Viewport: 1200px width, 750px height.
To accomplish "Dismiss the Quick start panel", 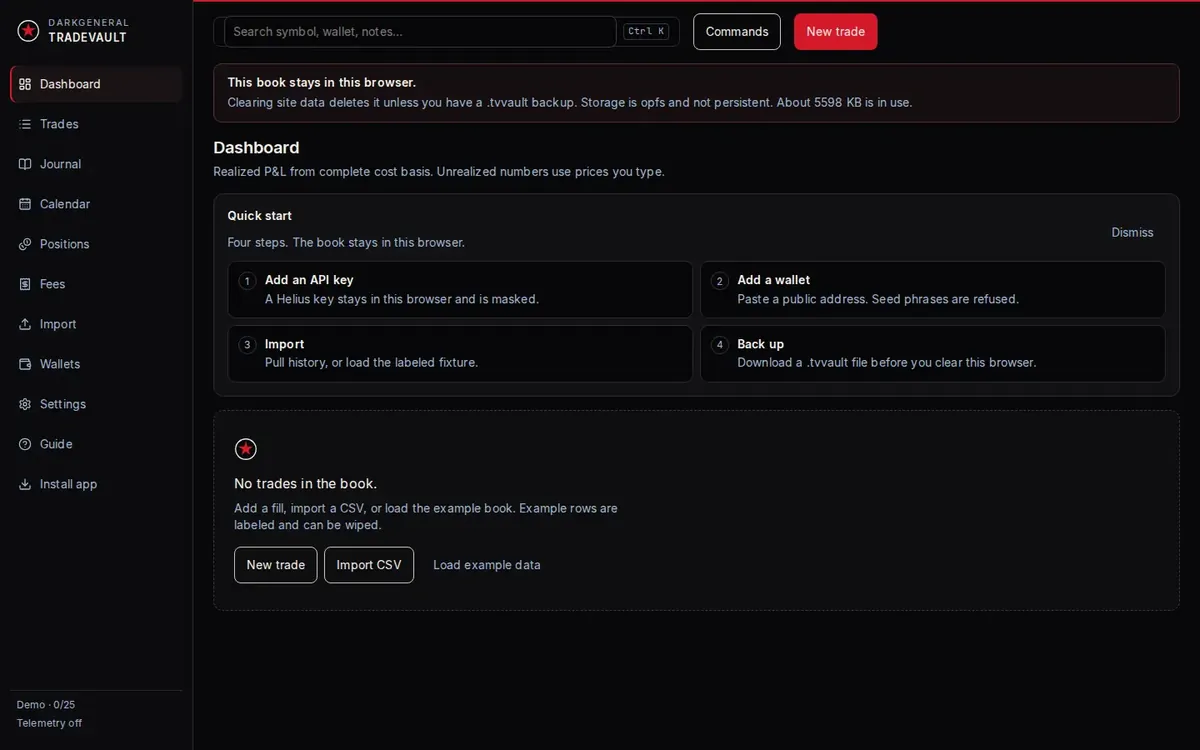I will coord(1132,232).
